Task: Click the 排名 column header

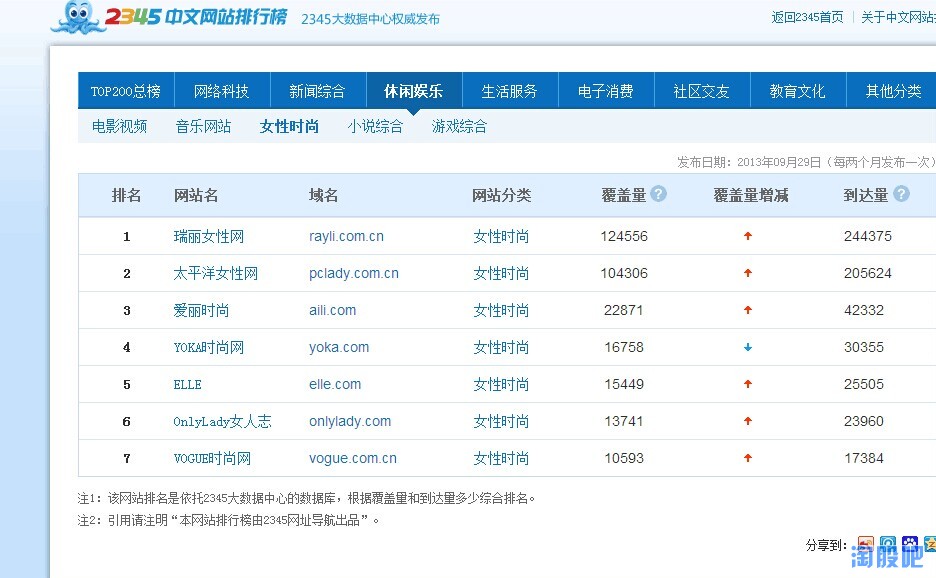Action: (127, 195)
